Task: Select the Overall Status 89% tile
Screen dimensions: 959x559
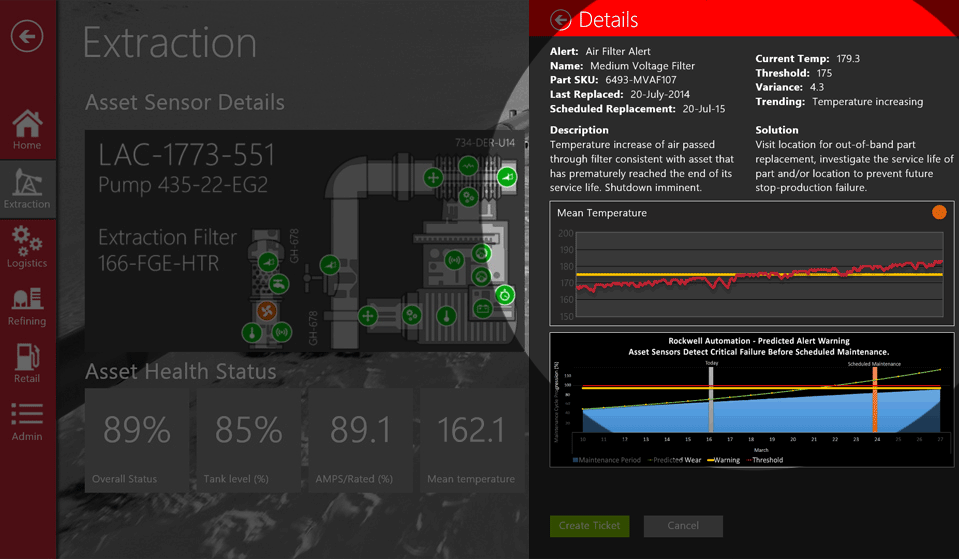Action: pyautogui.click(x=137, y=440)
